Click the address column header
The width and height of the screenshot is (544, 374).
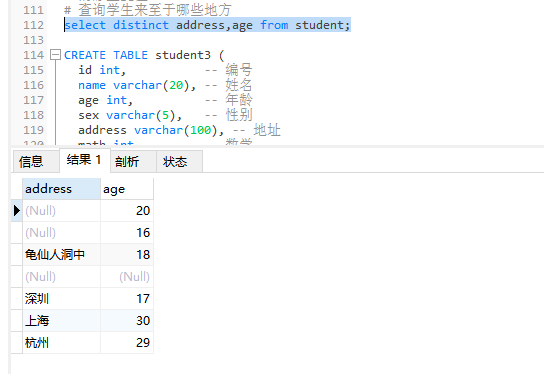tap(61, 189)
